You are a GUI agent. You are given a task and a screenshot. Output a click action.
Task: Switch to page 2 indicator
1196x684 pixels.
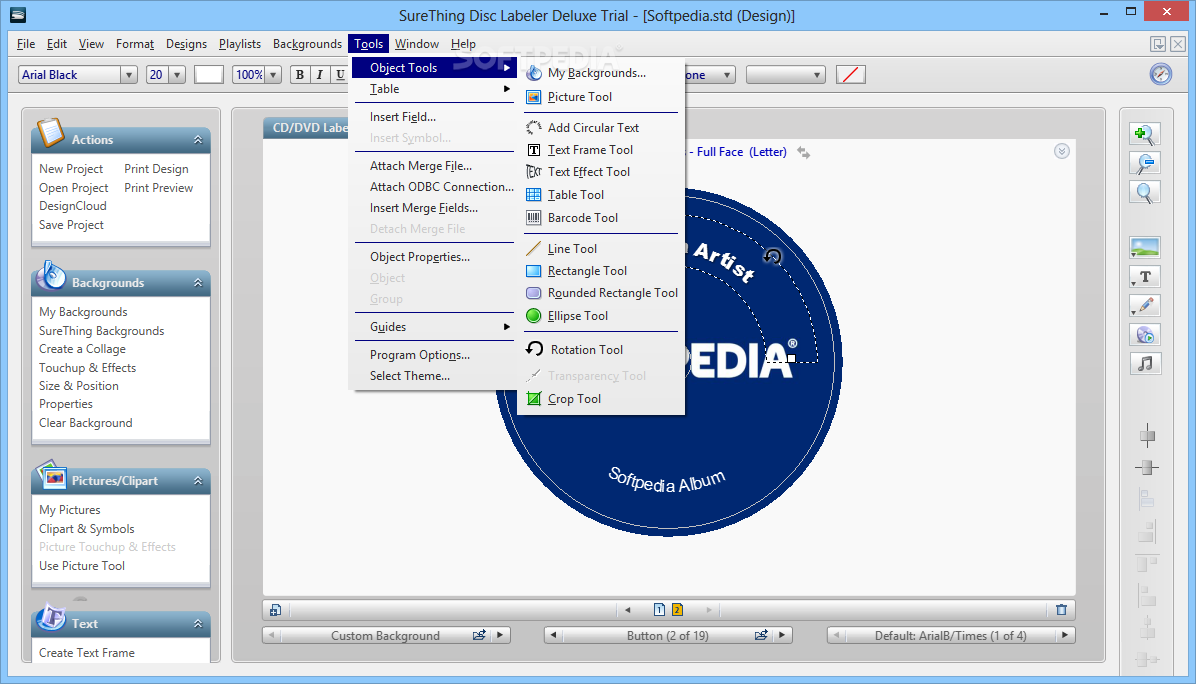coord(677,609)
